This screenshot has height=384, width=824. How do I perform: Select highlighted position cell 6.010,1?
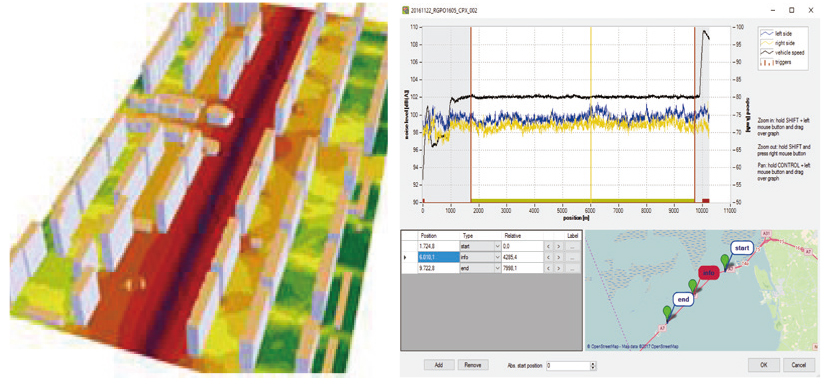pyautogui.click(x=438, y=257)
